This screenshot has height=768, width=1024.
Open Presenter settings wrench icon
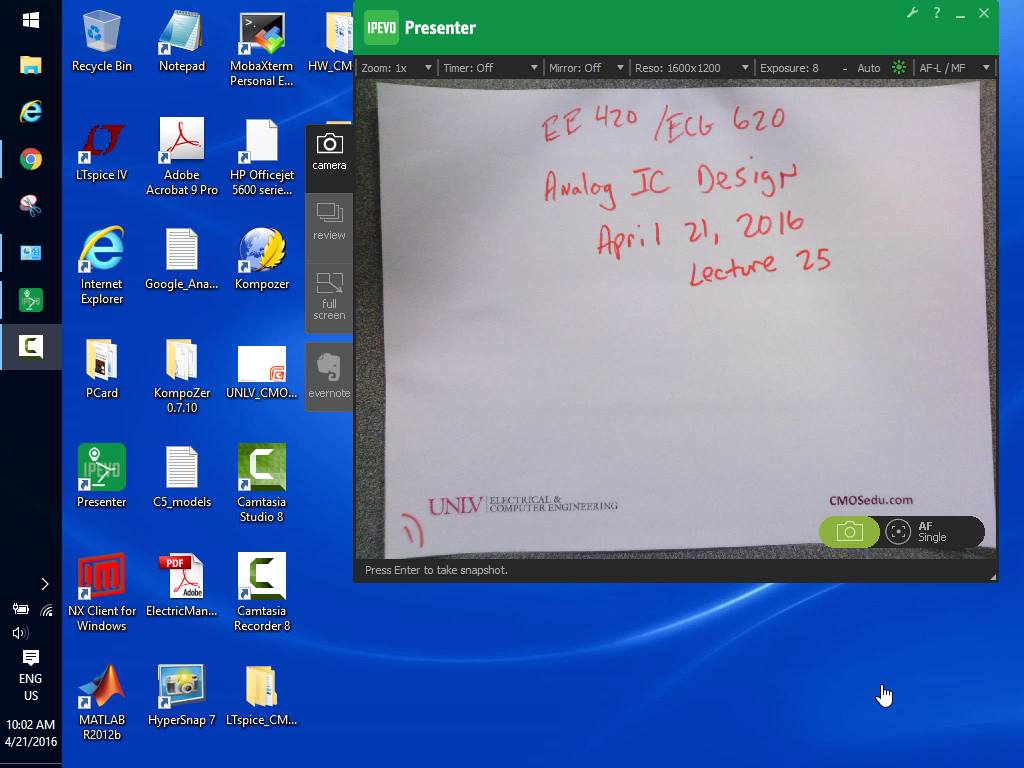(912, 13)
